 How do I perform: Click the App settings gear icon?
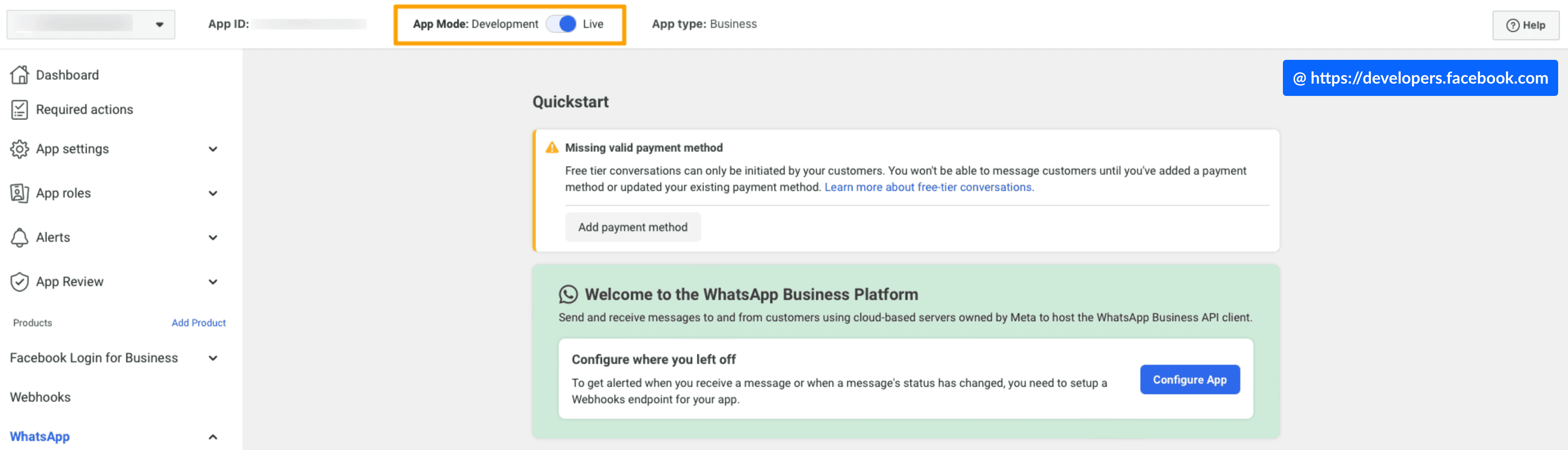[x=20, y=149]
